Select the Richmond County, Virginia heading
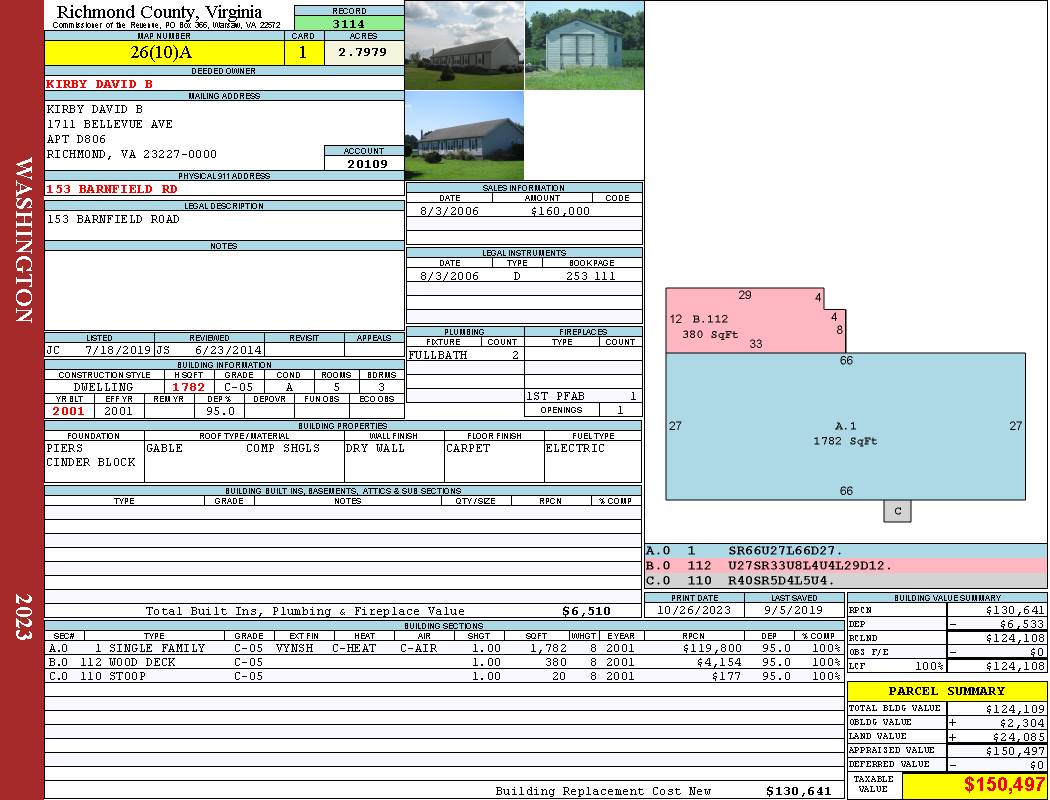The width and height of the screenshot is (1050, 800). pos(159,11)
